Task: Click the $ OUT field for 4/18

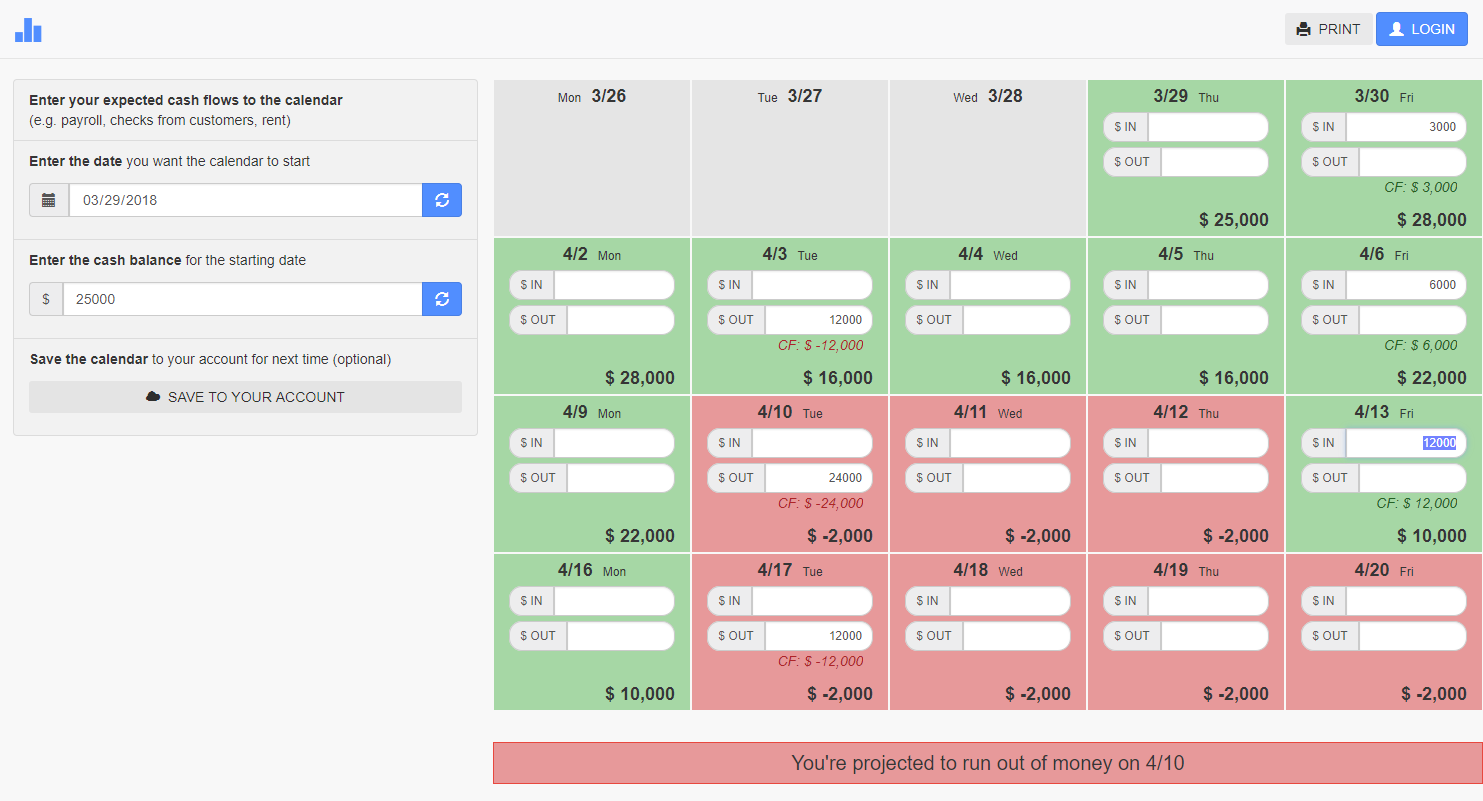Action: [x=1016, y=636]
